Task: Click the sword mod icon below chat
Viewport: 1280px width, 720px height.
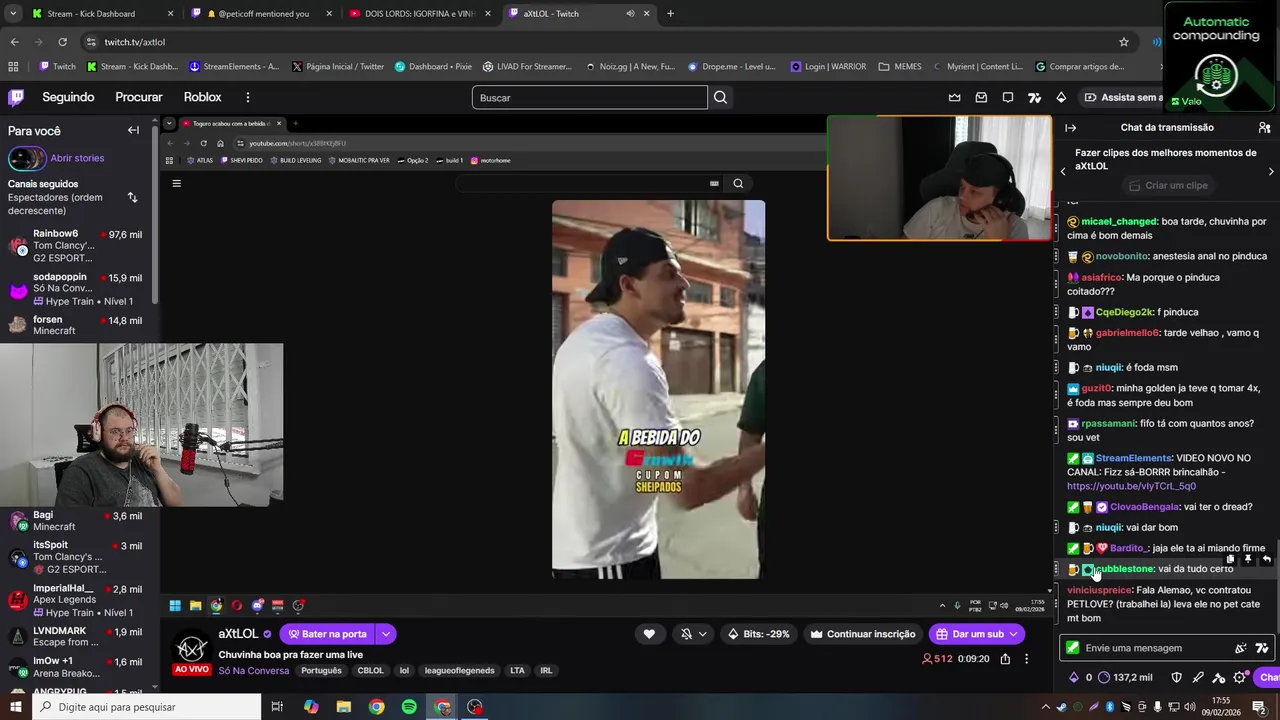Action: (x=1198, y=677)
